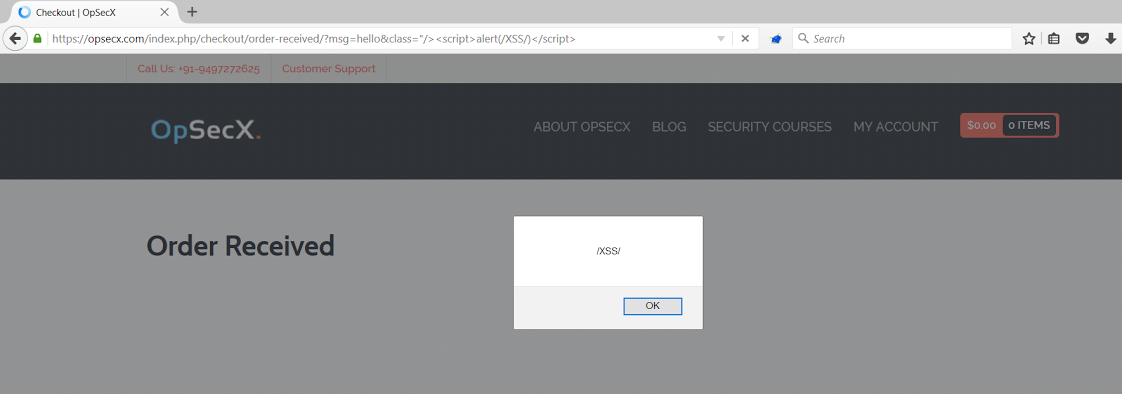
Task: Stop loading with the X button
Action: click(x=745, y=39)
